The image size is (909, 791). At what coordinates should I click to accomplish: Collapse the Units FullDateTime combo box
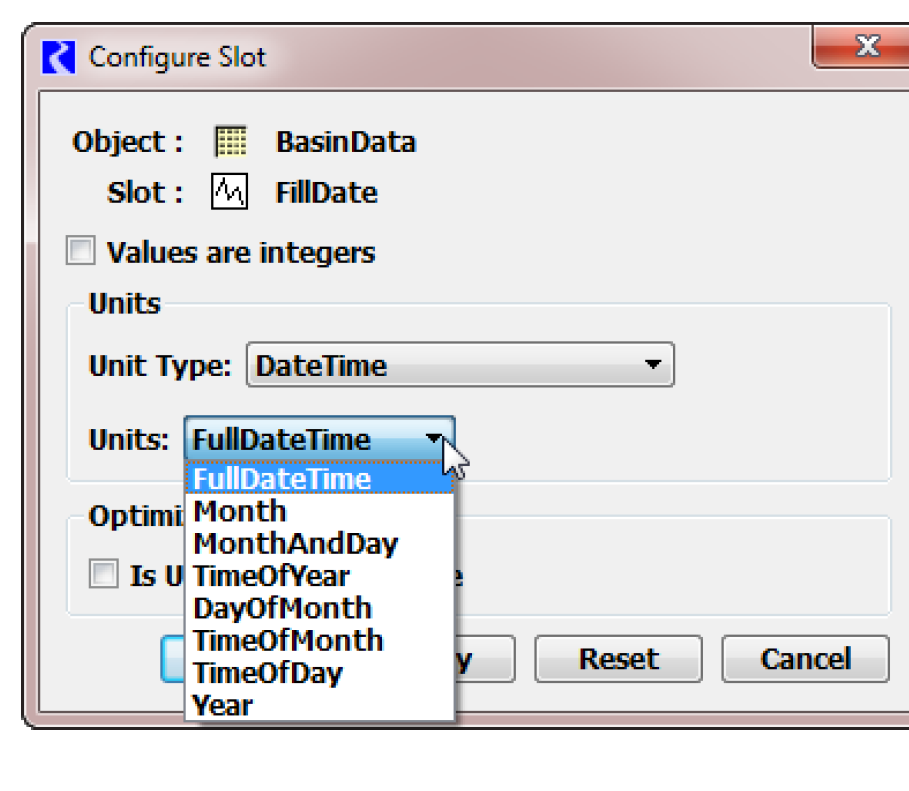[x=319, y=439]
